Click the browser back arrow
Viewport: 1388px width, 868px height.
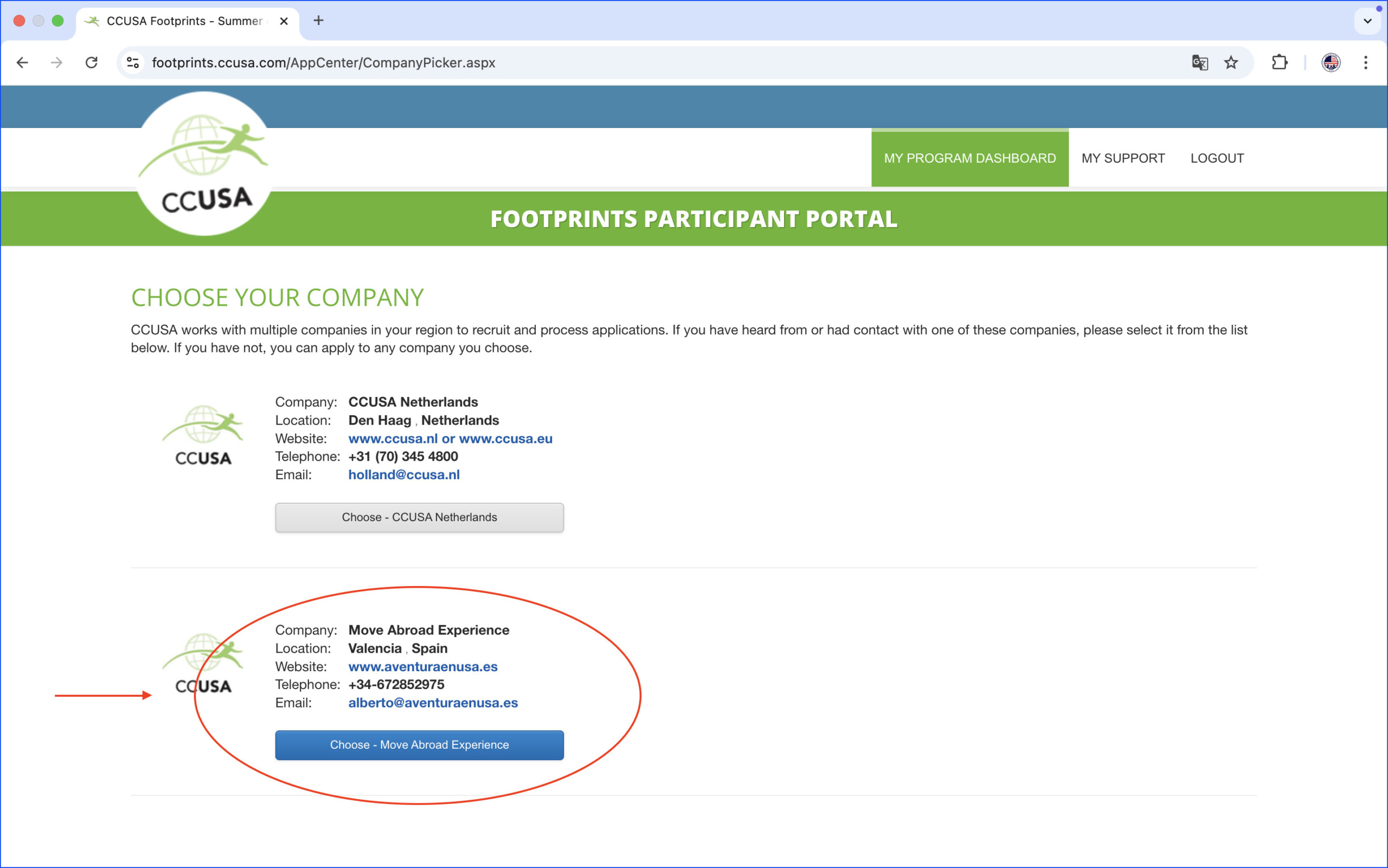point(22,62)
